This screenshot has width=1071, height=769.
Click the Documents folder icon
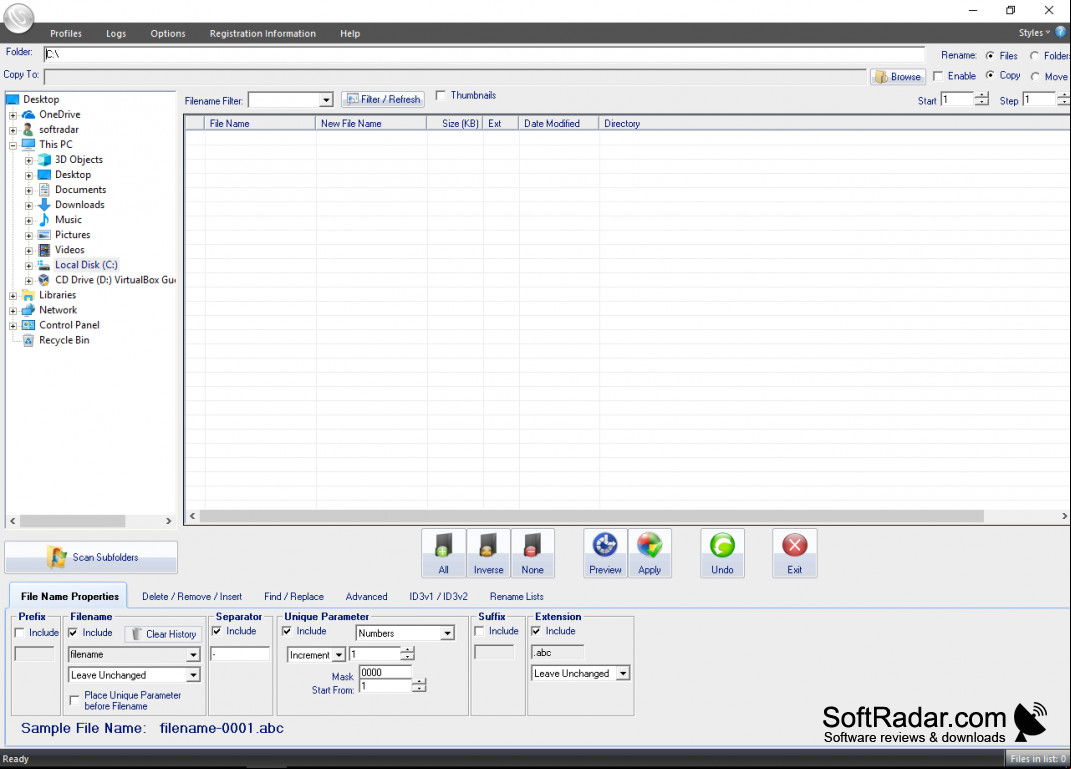click(x=44, y=190)
